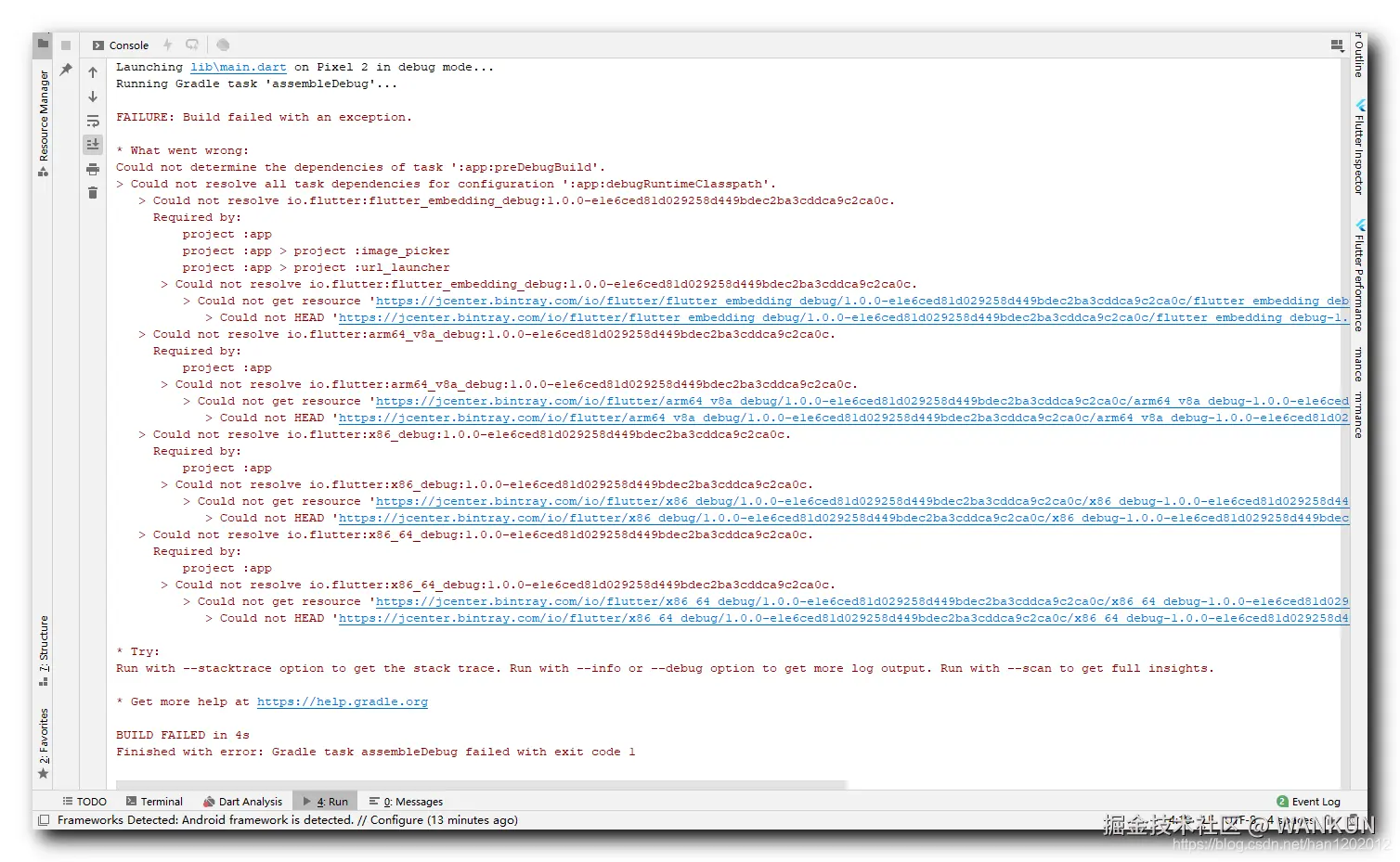Click the '* What went wrong:' line
This screenshot has height=862, width=1400.
182,150
